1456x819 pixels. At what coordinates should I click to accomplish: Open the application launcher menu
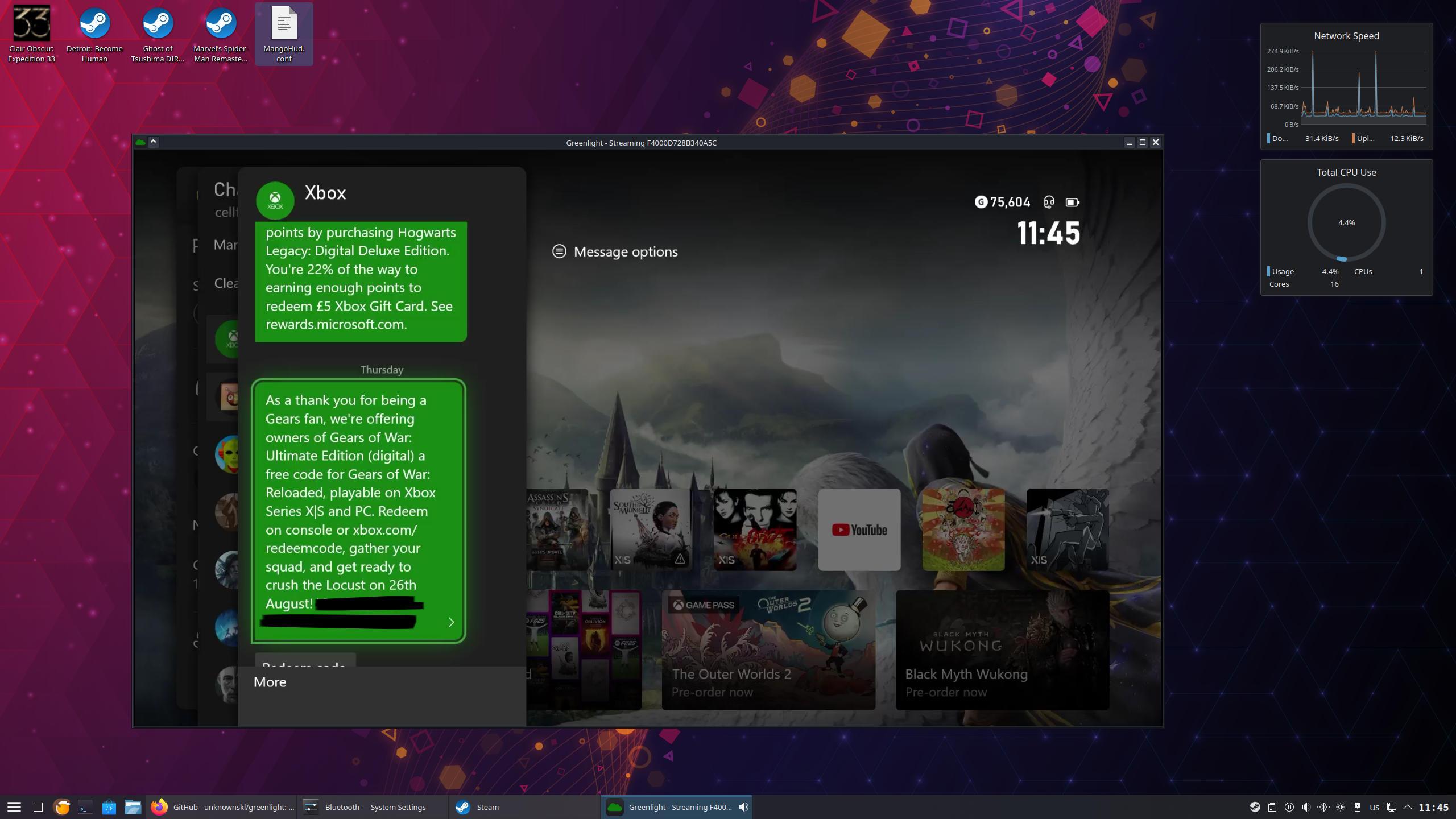[x=14, y=807]
